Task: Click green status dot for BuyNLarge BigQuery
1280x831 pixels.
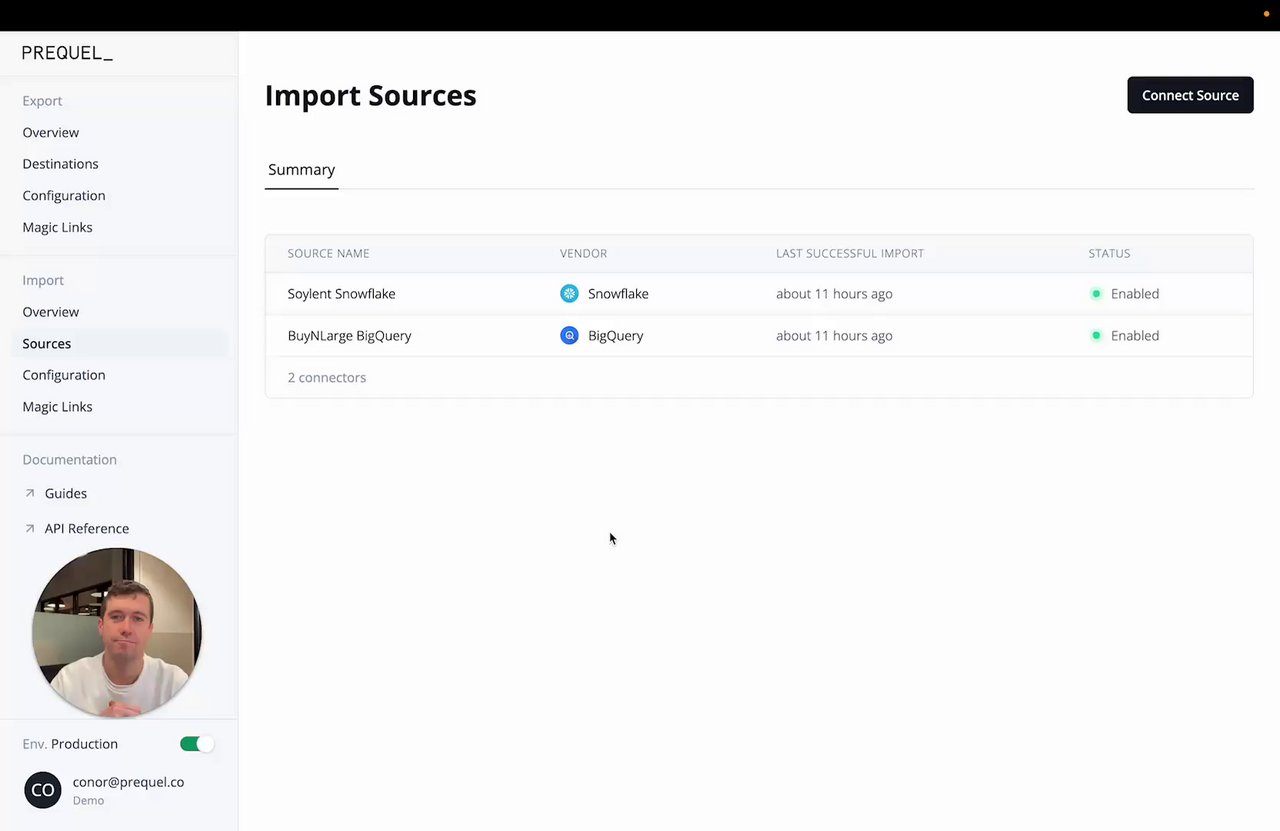Action: (1096, 336)
